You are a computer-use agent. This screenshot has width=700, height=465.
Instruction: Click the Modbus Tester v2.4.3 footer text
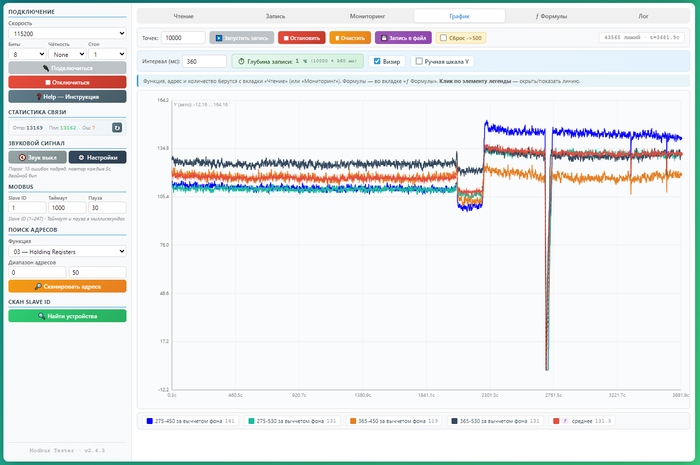[67, 450]
